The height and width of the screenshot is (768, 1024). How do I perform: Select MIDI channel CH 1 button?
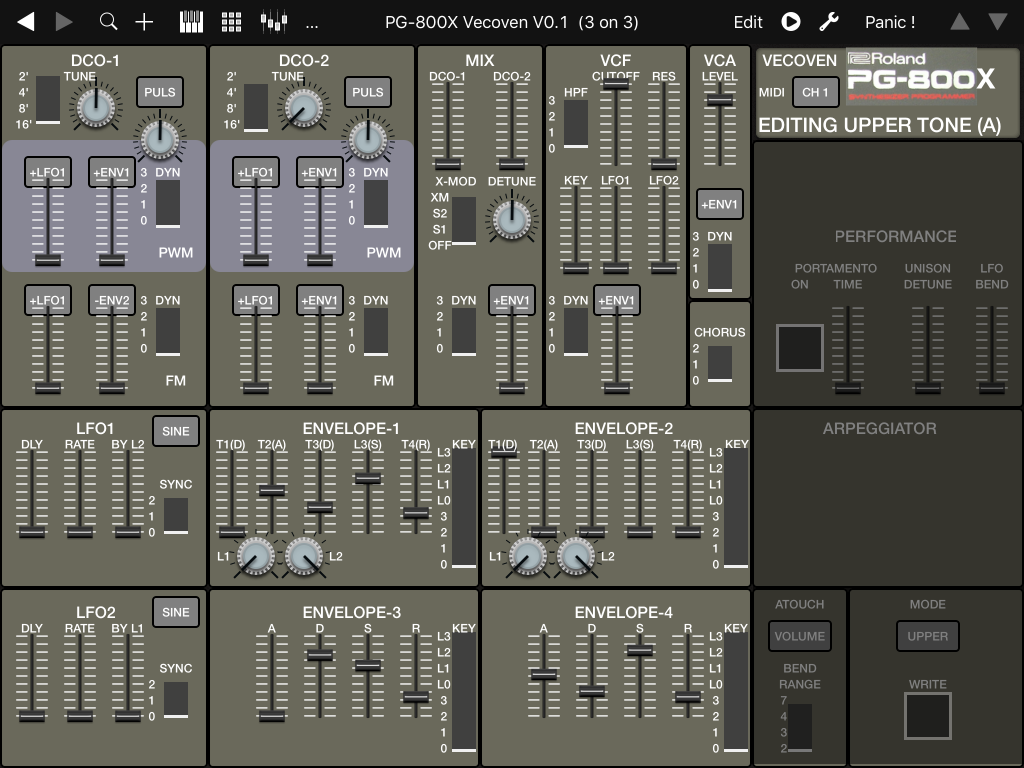tap(815, 92)
